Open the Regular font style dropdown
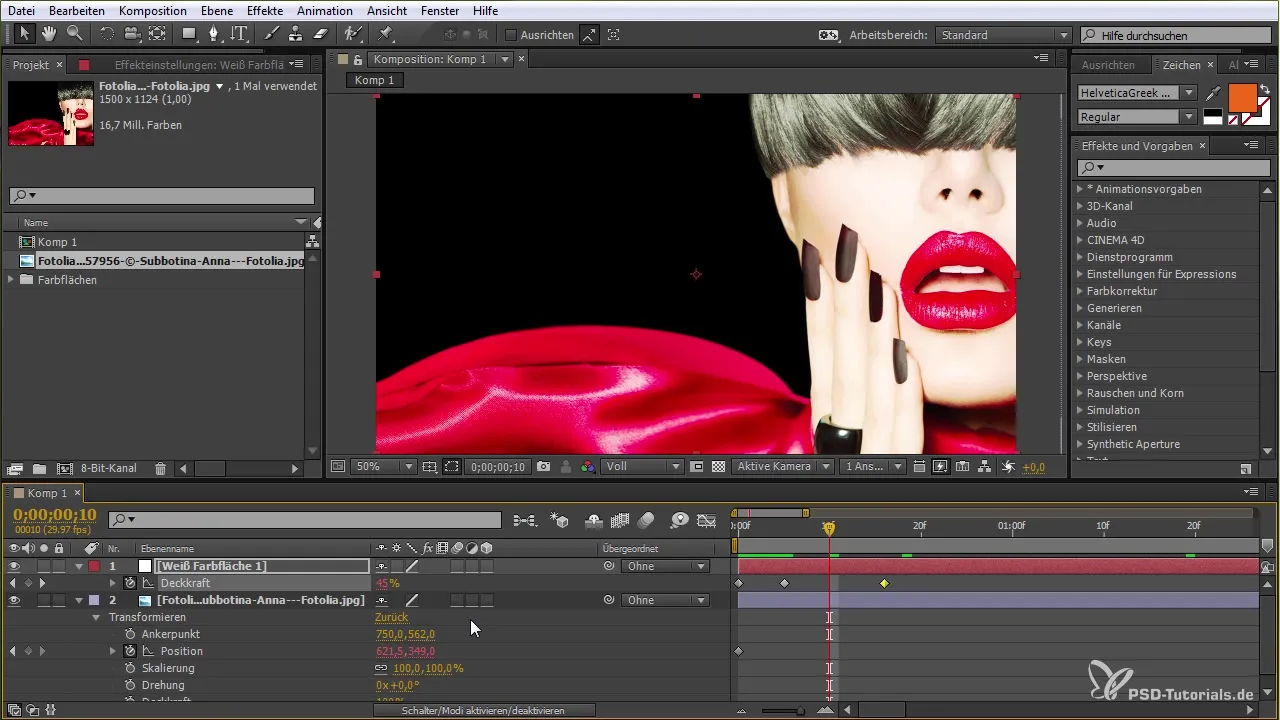The image size is (1280, 720). pos(1137,117)
